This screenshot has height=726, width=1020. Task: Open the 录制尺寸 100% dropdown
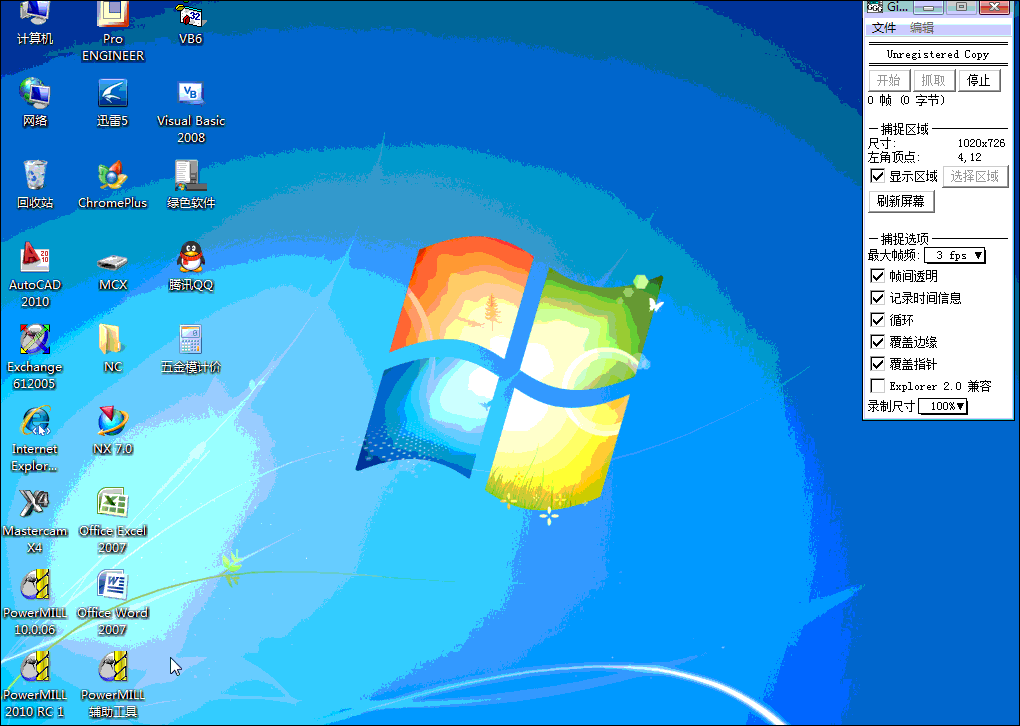(x=943, y=407)
